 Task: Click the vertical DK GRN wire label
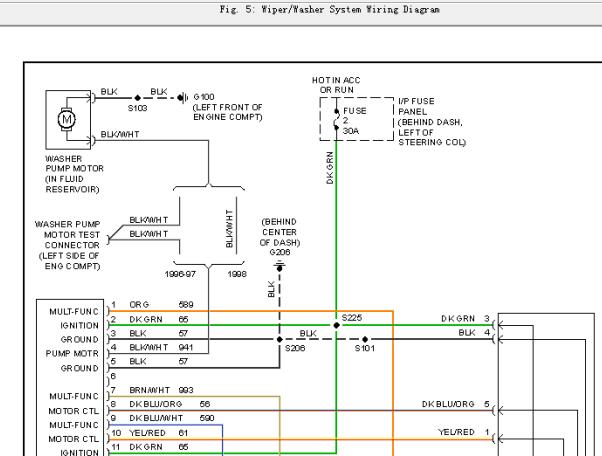tap(330, 168)
